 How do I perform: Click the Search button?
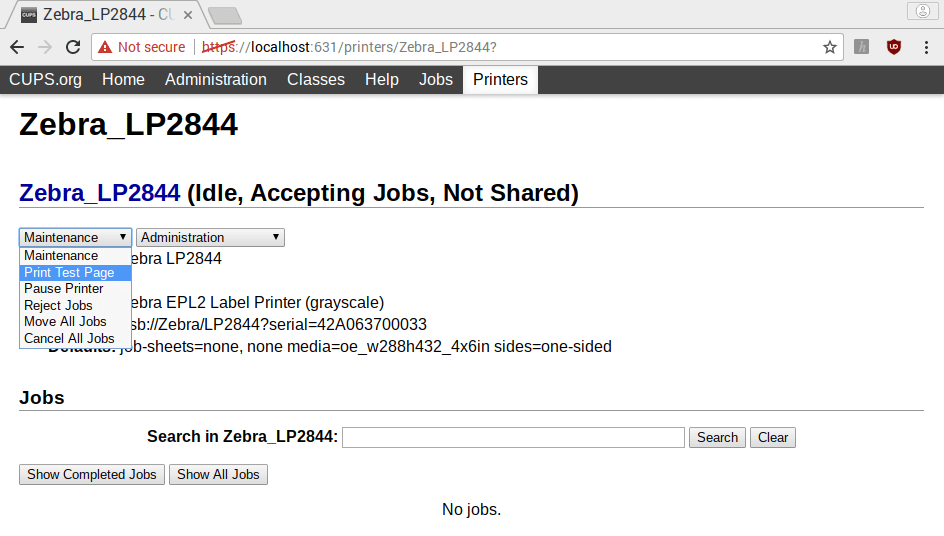[x=717, y=437]
